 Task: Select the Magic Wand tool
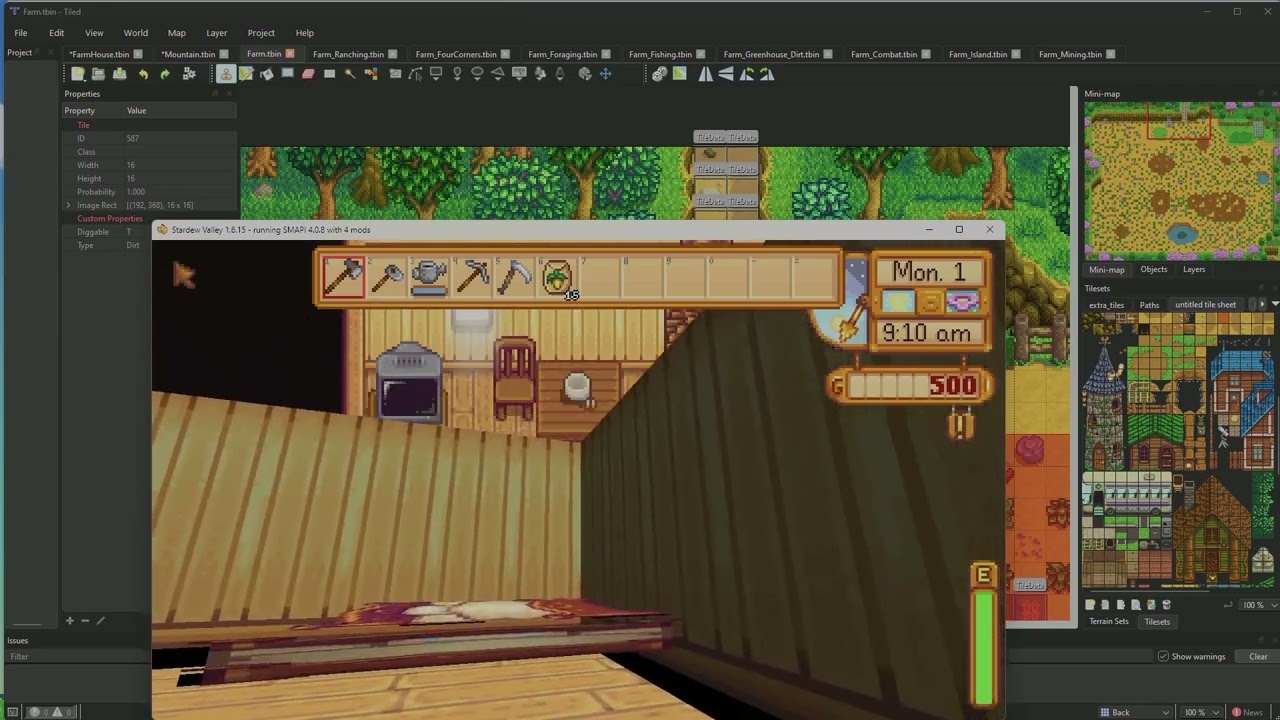click(349, 74)
